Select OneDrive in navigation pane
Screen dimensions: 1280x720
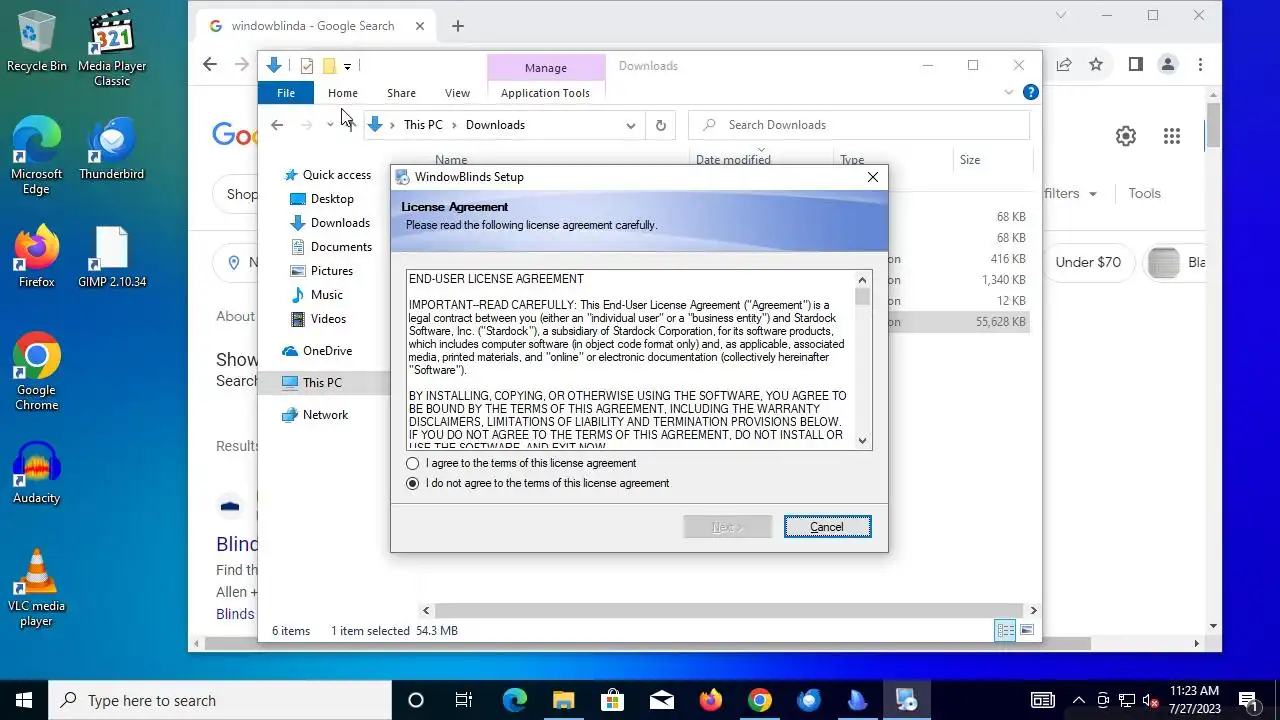(317, 351)
